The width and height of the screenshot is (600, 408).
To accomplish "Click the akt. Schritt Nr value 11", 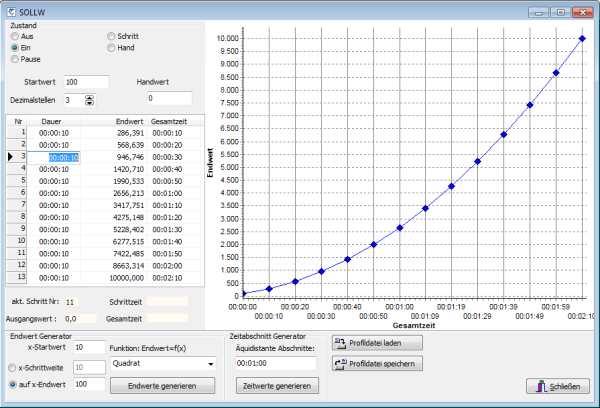I will [71, 302].
